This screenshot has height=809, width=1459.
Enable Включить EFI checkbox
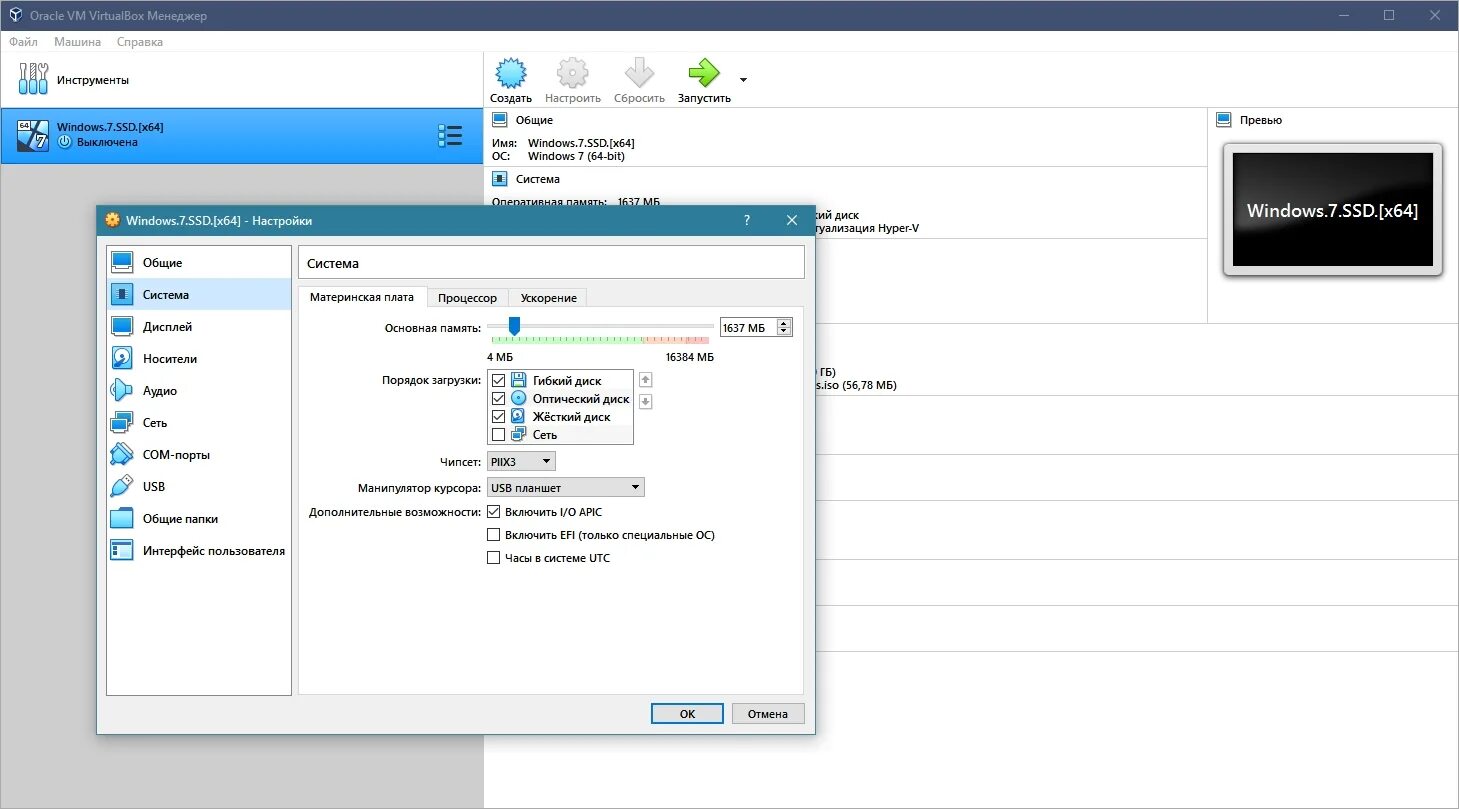coord(493,534)
